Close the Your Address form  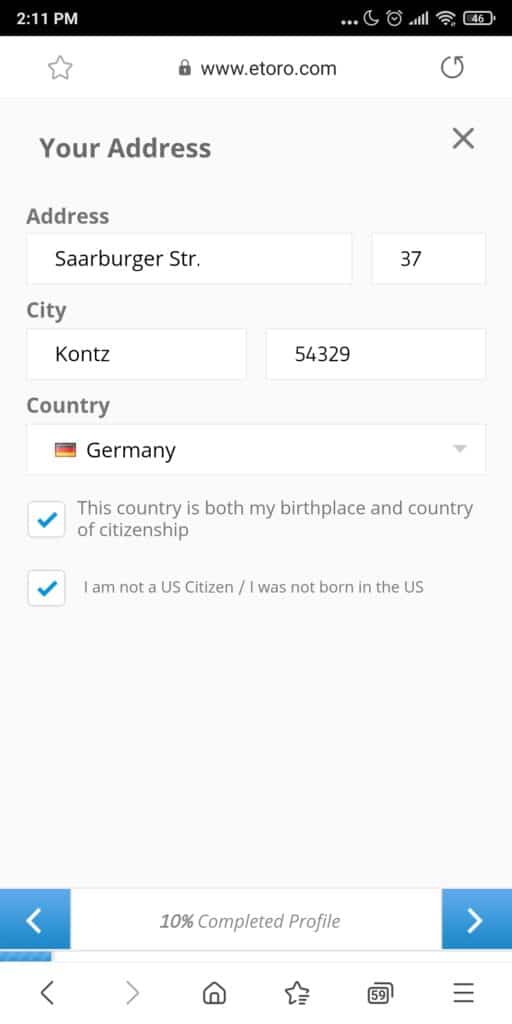click(x=463, y=138)
